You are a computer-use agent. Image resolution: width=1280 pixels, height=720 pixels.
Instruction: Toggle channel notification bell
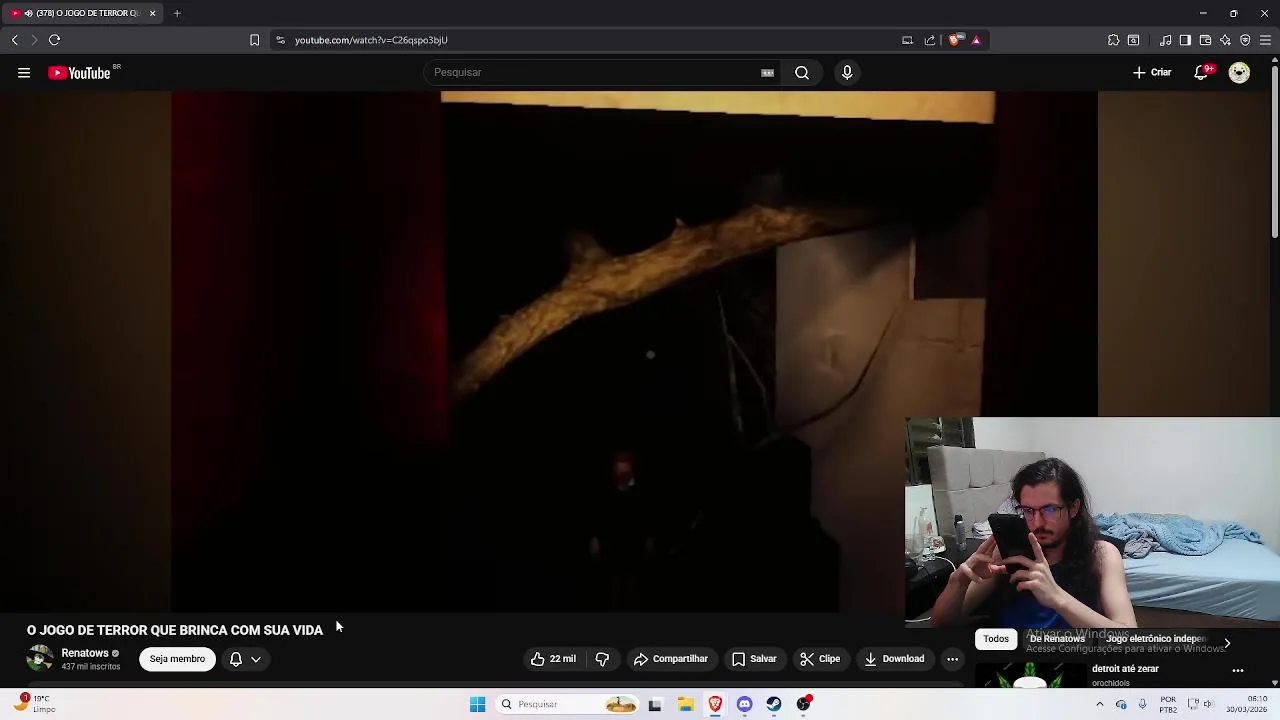(236, 659)
